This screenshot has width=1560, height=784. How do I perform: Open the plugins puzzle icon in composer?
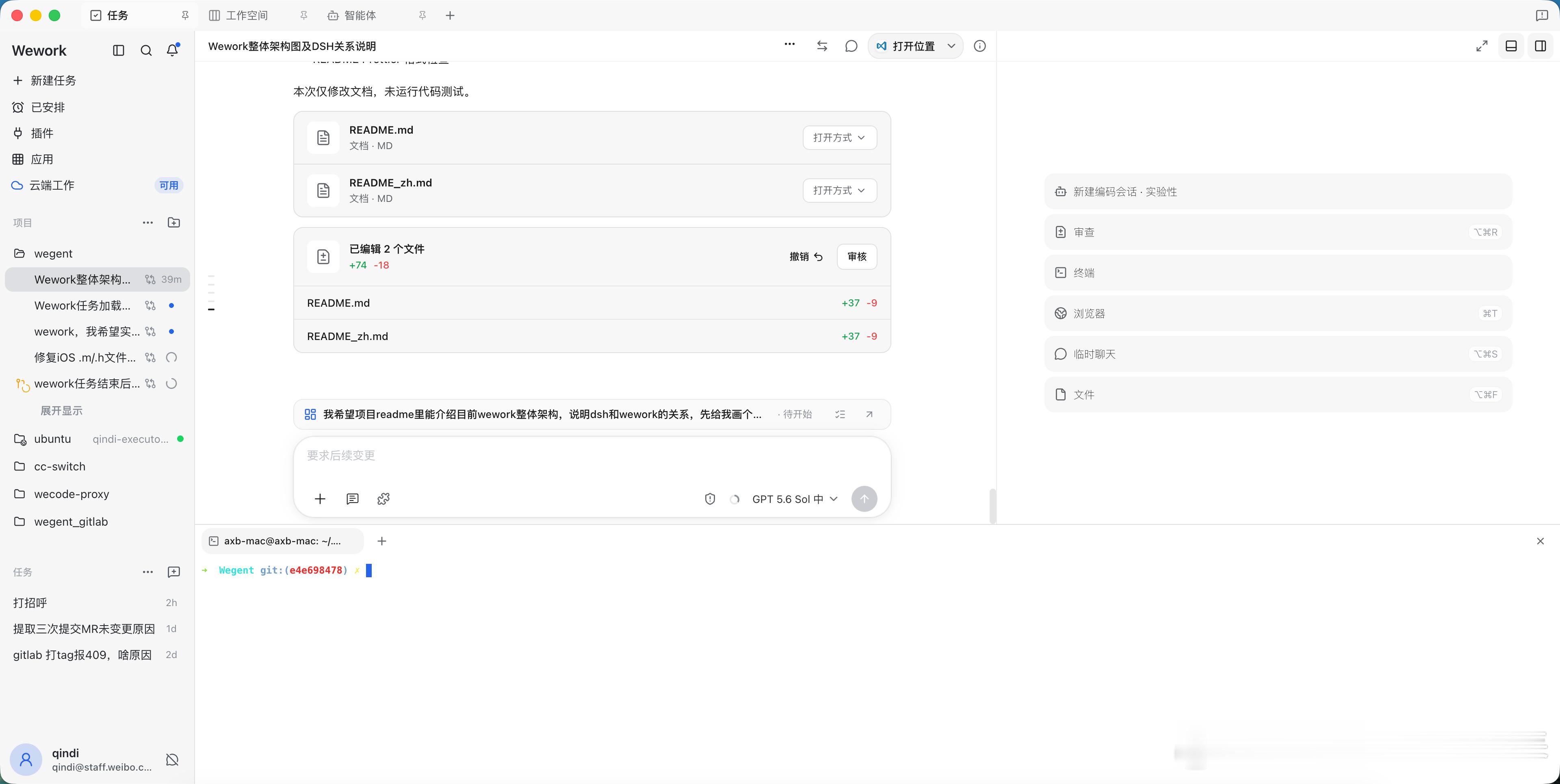tap(383, 499)
